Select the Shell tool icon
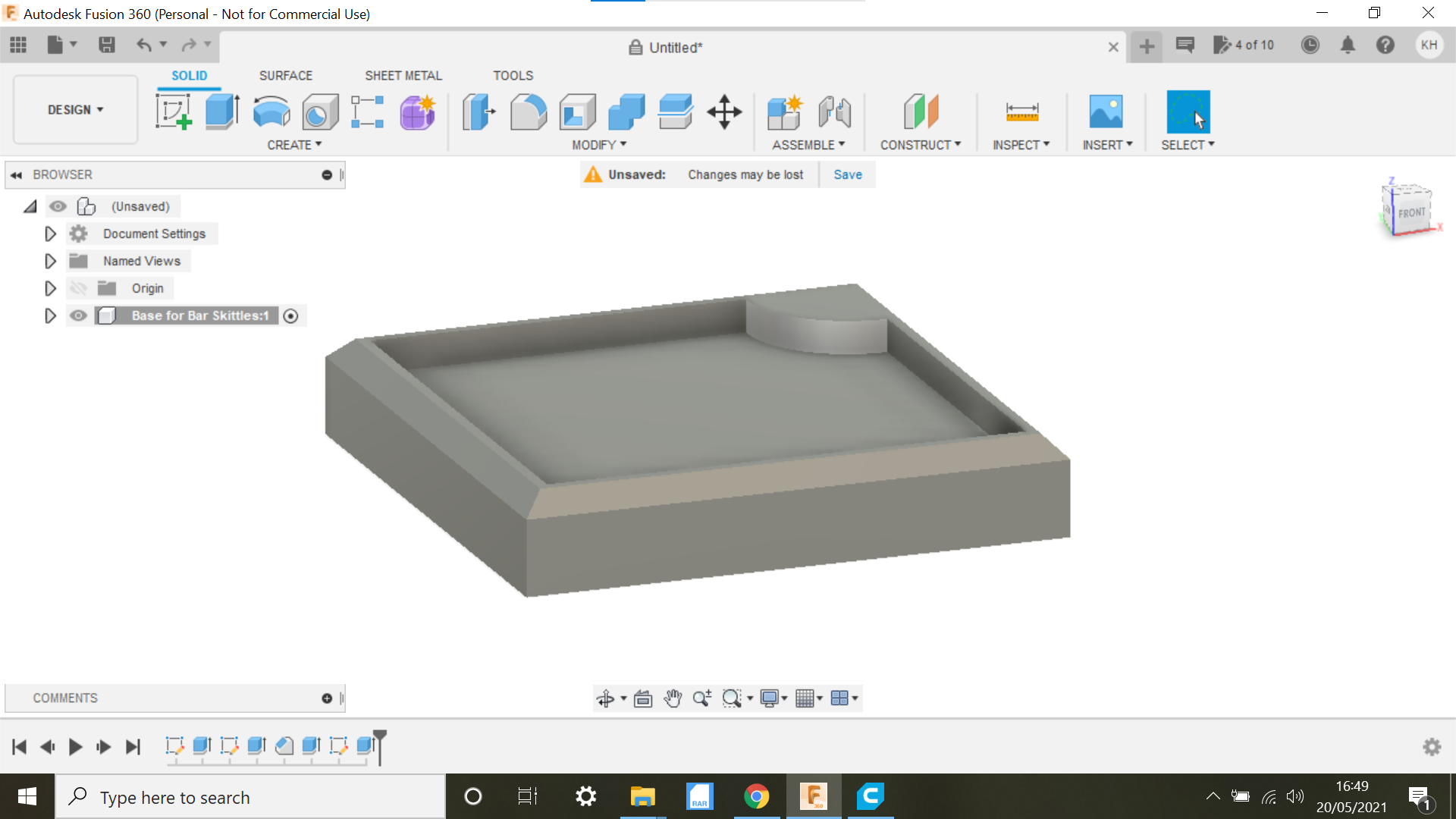The width and height of the screenshot is (1456, 819). 577,111
